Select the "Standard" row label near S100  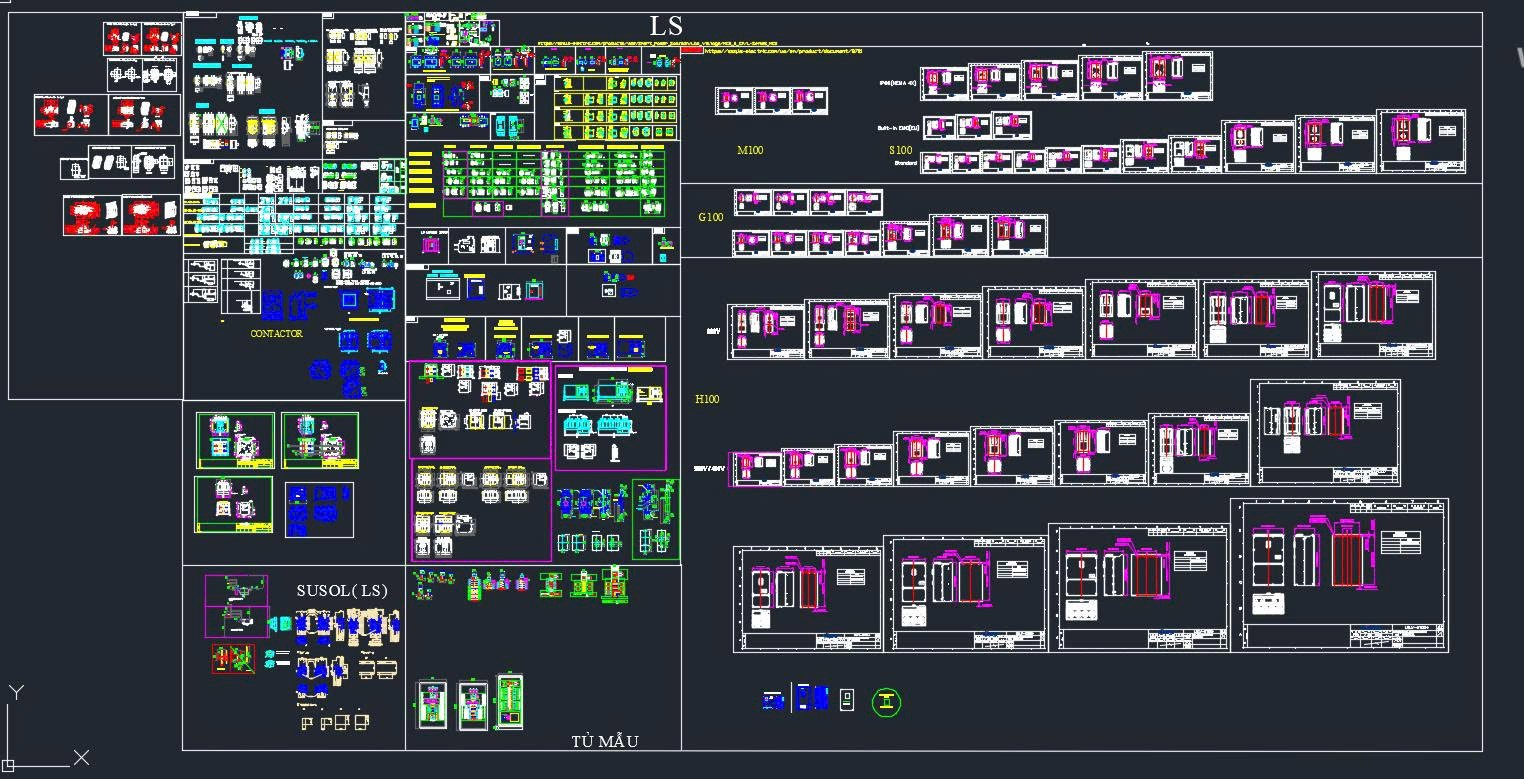(x=905, y=162)
